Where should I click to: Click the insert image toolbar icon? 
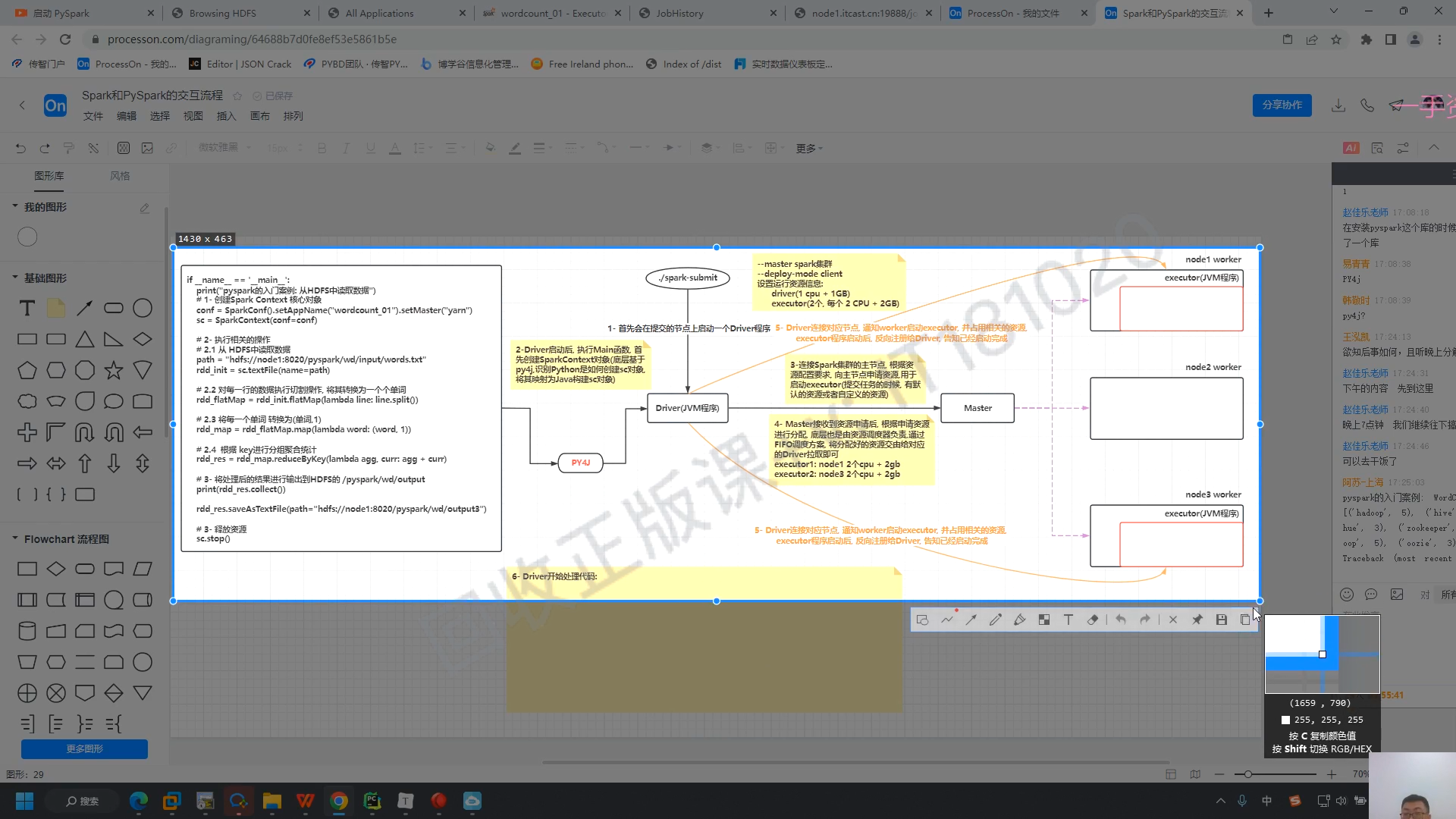[147, 148]
